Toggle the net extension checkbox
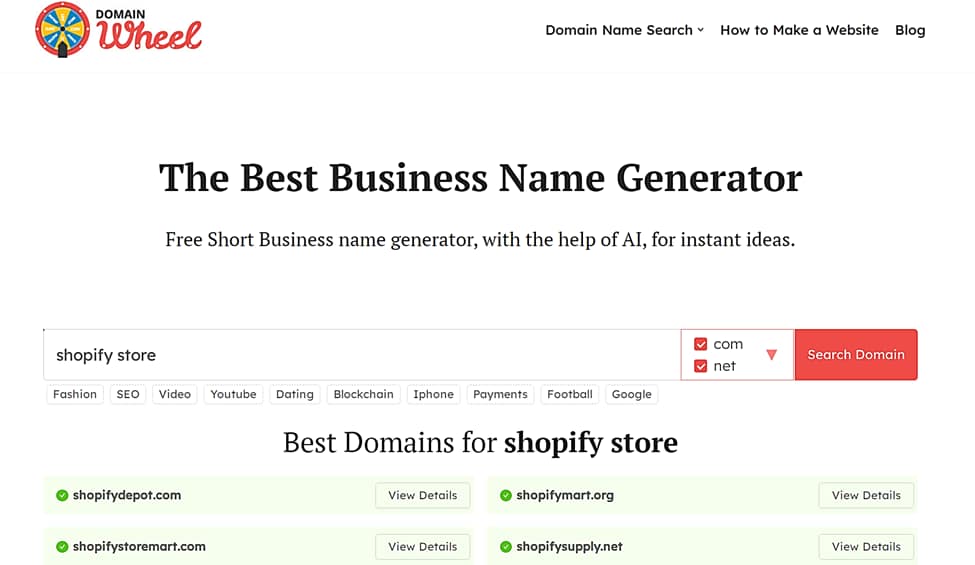This screenshot has width=975, height=565. coord(701,366)
